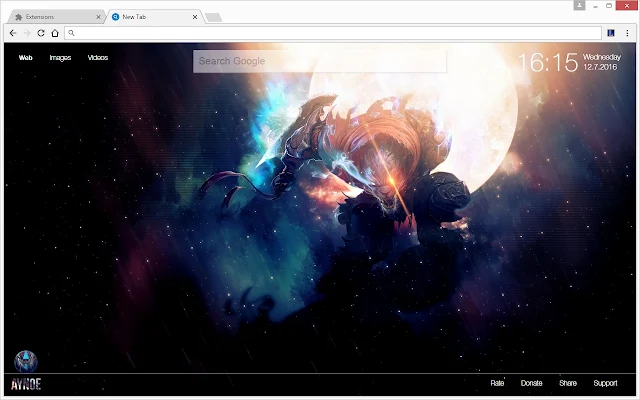Click the magnifier icon in the address bar
This screenshot has height=400, width=640.
[x=71, y=33]
